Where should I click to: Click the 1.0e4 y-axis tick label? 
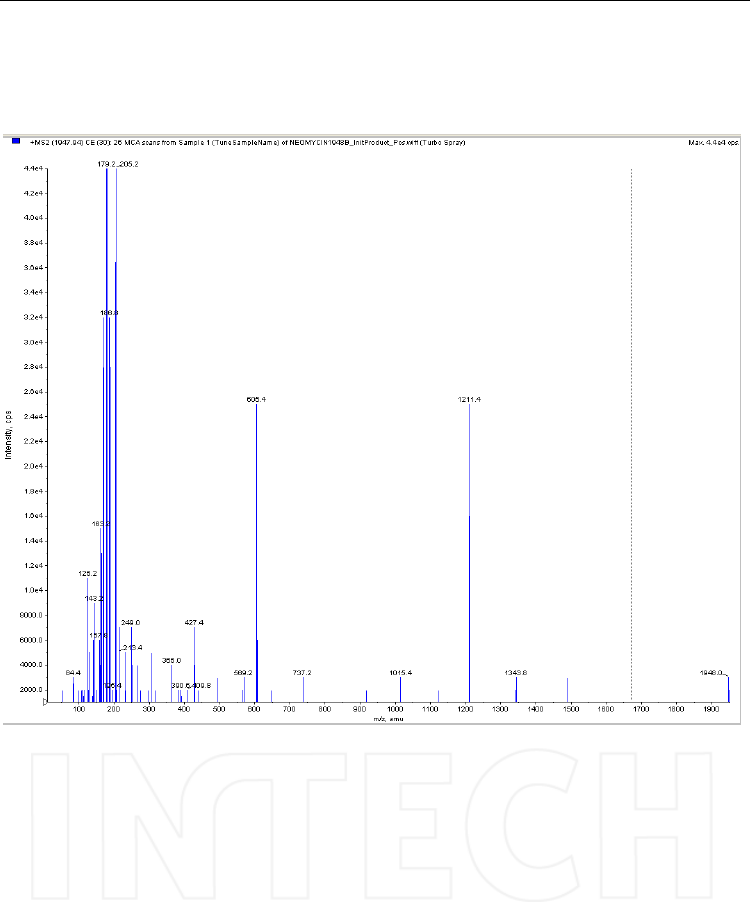coord(32,590)
